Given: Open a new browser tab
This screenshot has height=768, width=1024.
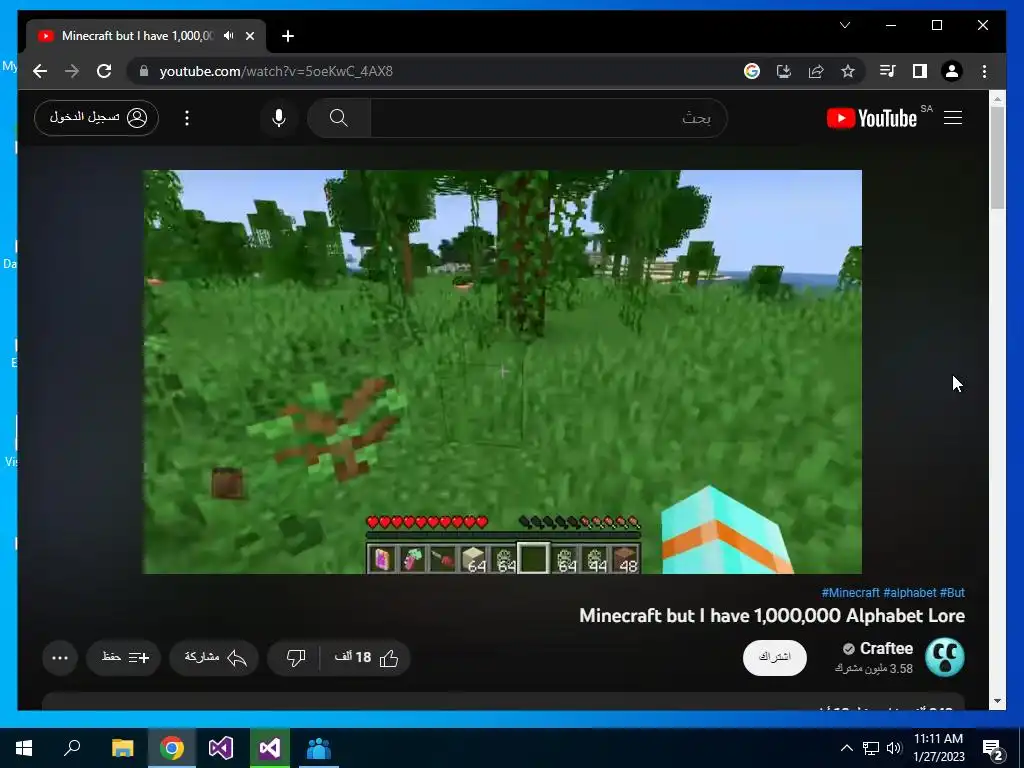Looking at the screenshot, I should [x=287, y=36].
